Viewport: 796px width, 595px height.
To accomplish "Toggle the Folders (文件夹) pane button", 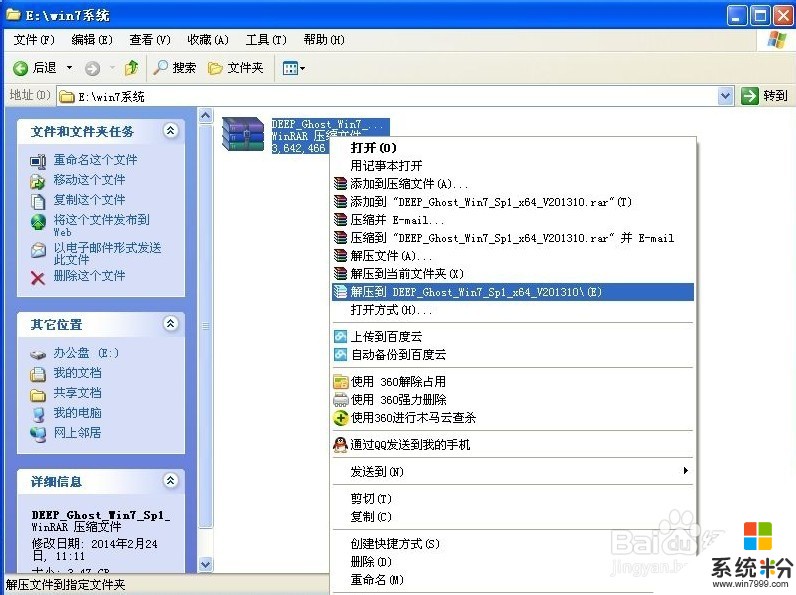I will (236, 68).
